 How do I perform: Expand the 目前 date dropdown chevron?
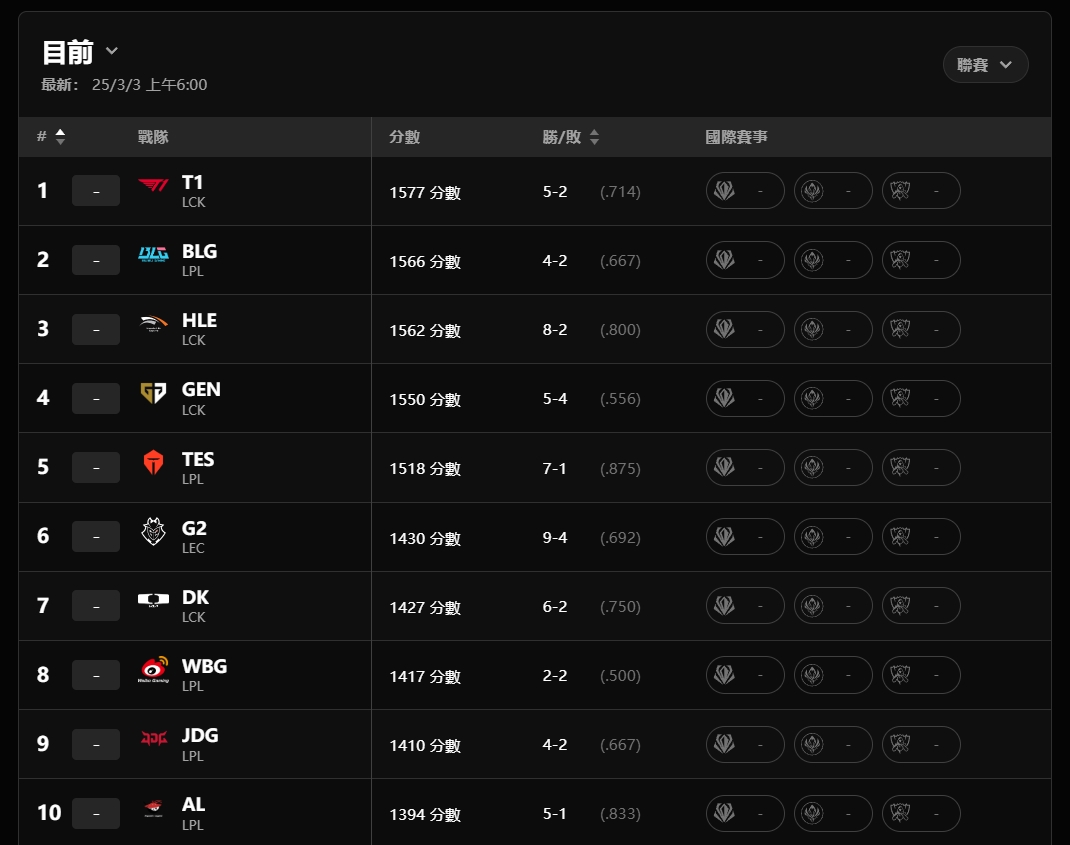(x=112, y=51)
